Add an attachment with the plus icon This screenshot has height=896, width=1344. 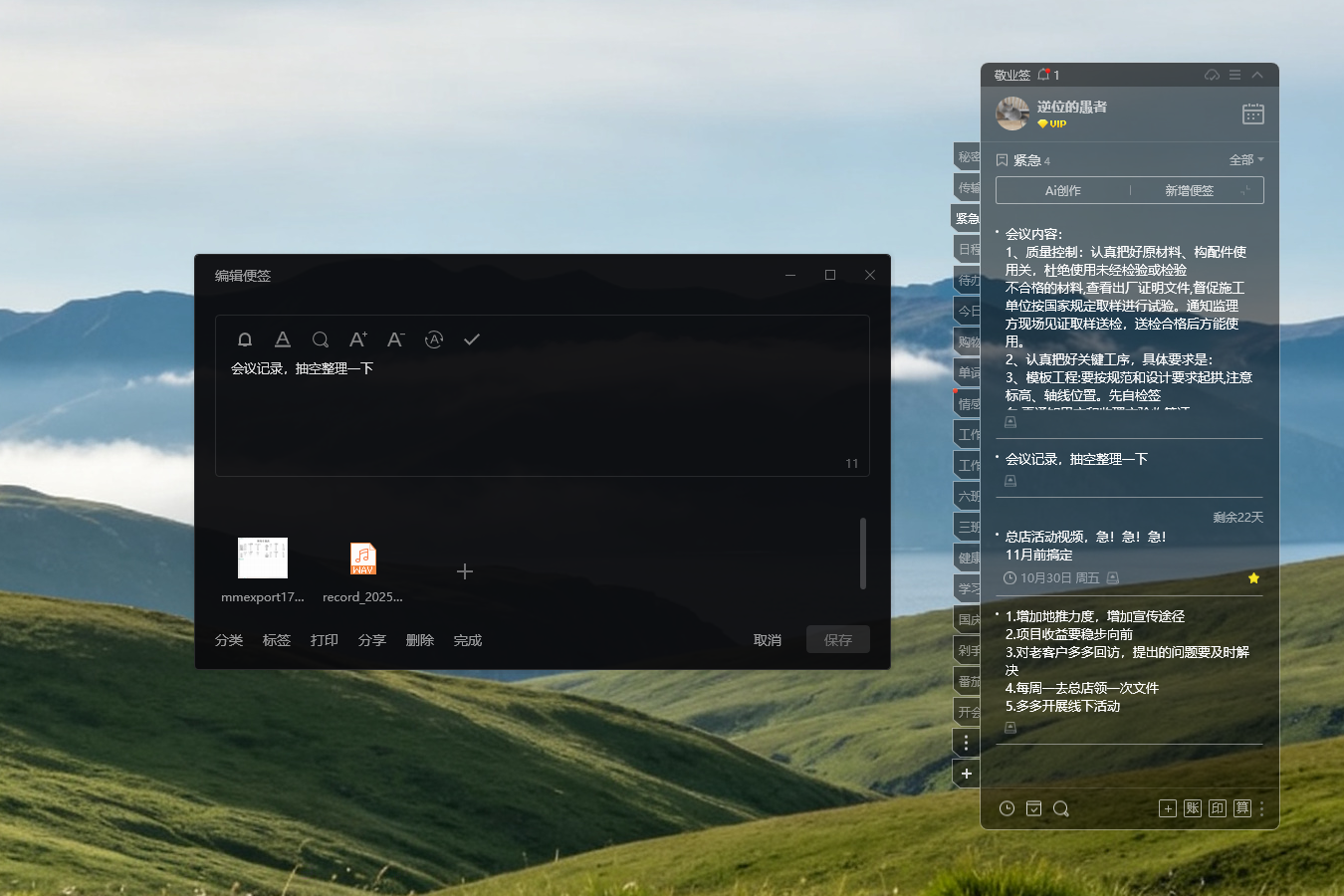point(465,571)
